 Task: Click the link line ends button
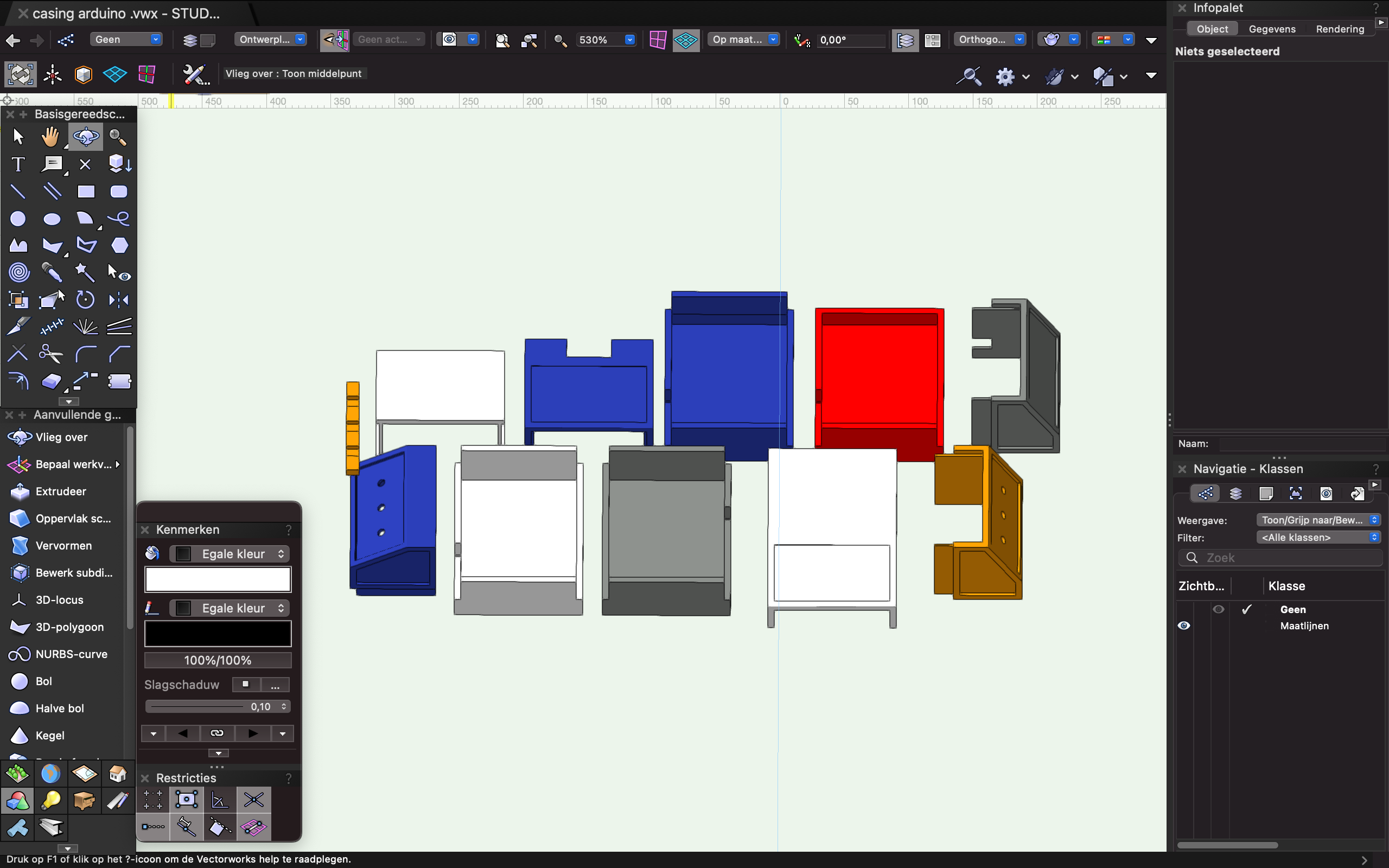pyautogui.click(x=217, y=733)
